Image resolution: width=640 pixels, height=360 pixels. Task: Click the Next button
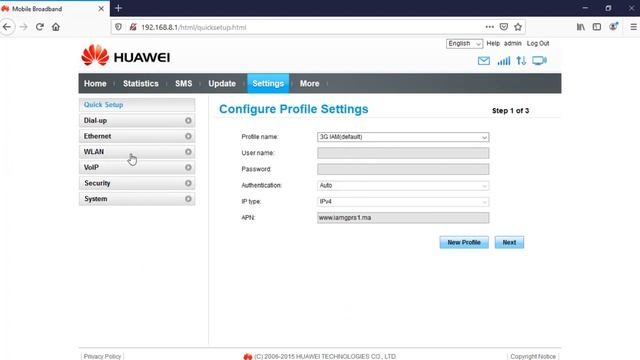[x=509, y=242]
